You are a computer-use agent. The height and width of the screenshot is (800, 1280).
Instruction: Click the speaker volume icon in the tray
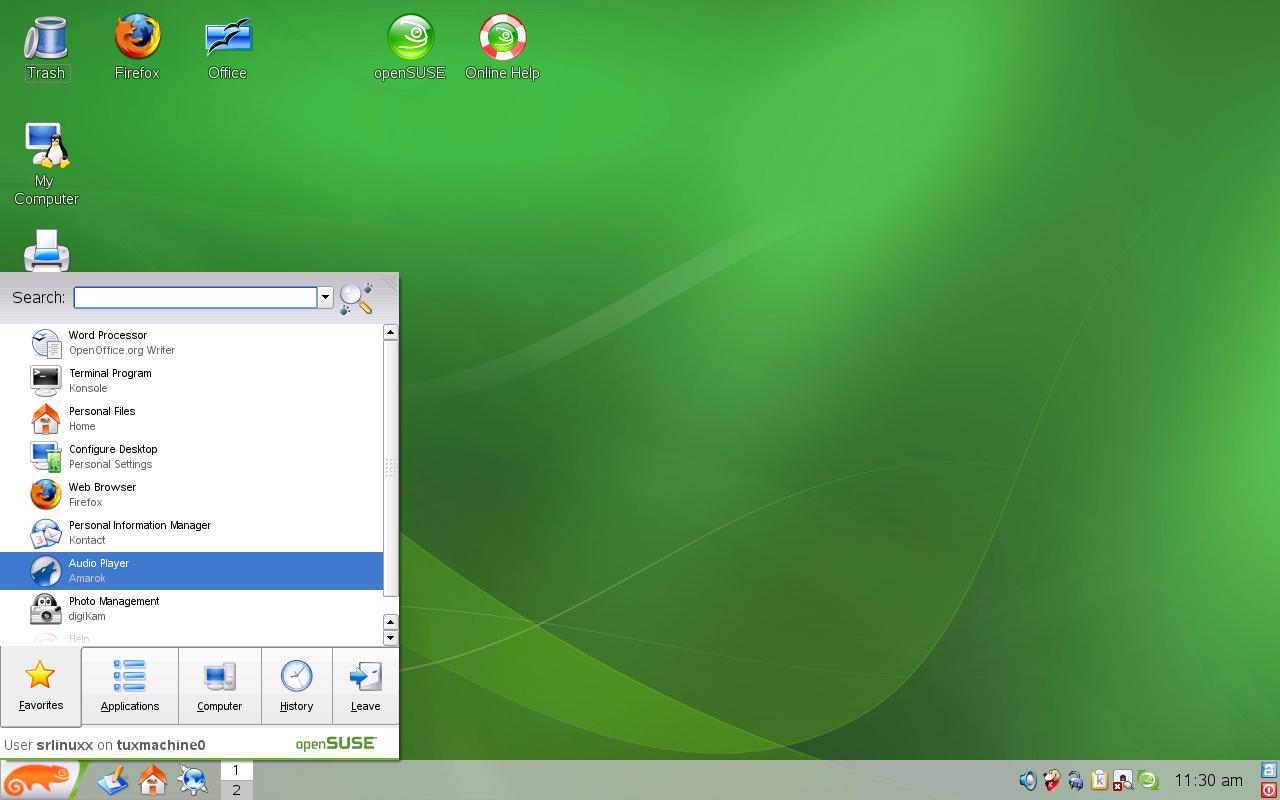pos(1028,780)
